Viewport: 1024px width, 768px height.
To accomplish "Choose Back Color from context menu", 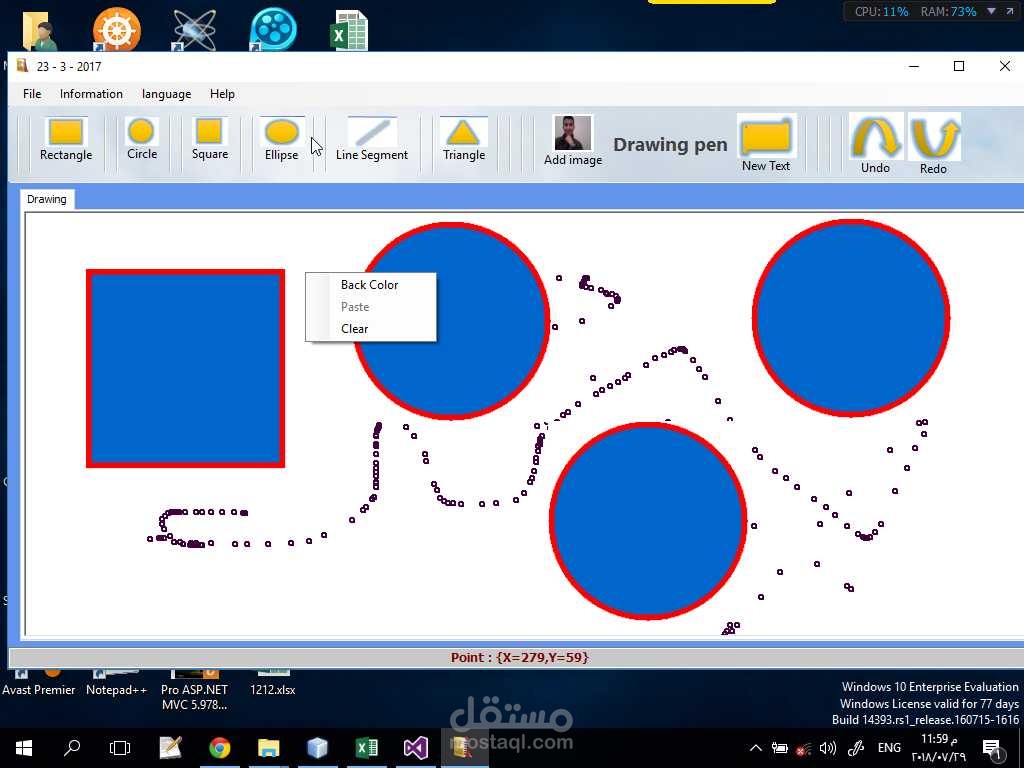I will [x=370, y=285].
